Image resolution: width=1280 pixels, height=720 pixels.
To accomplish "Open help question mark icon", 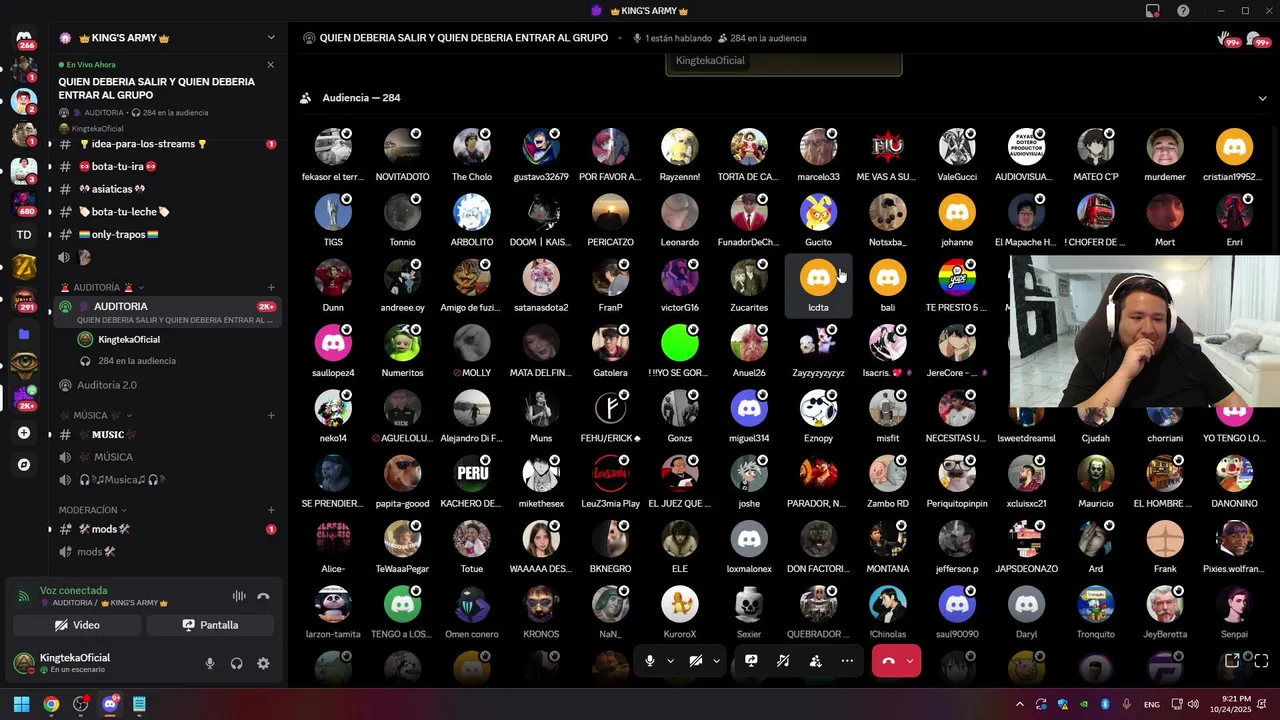I will (x=1183, y=11).
